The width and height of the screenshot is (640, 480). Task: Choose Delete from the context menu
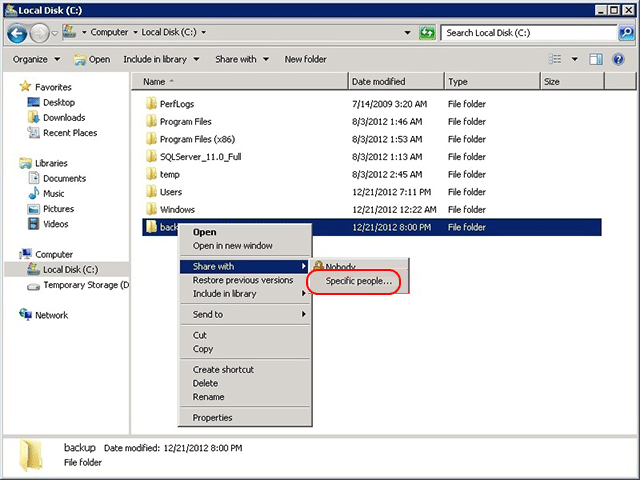pyautogui.click(x=245, y=383)
